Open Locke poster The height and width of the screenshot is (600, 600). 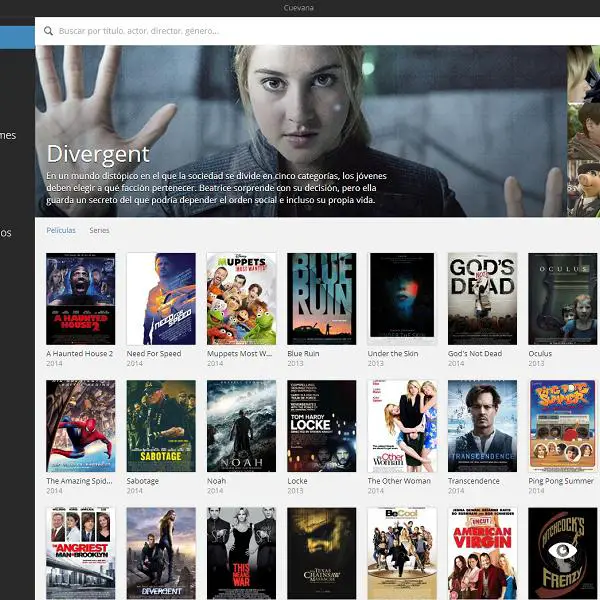coord(322,426)
